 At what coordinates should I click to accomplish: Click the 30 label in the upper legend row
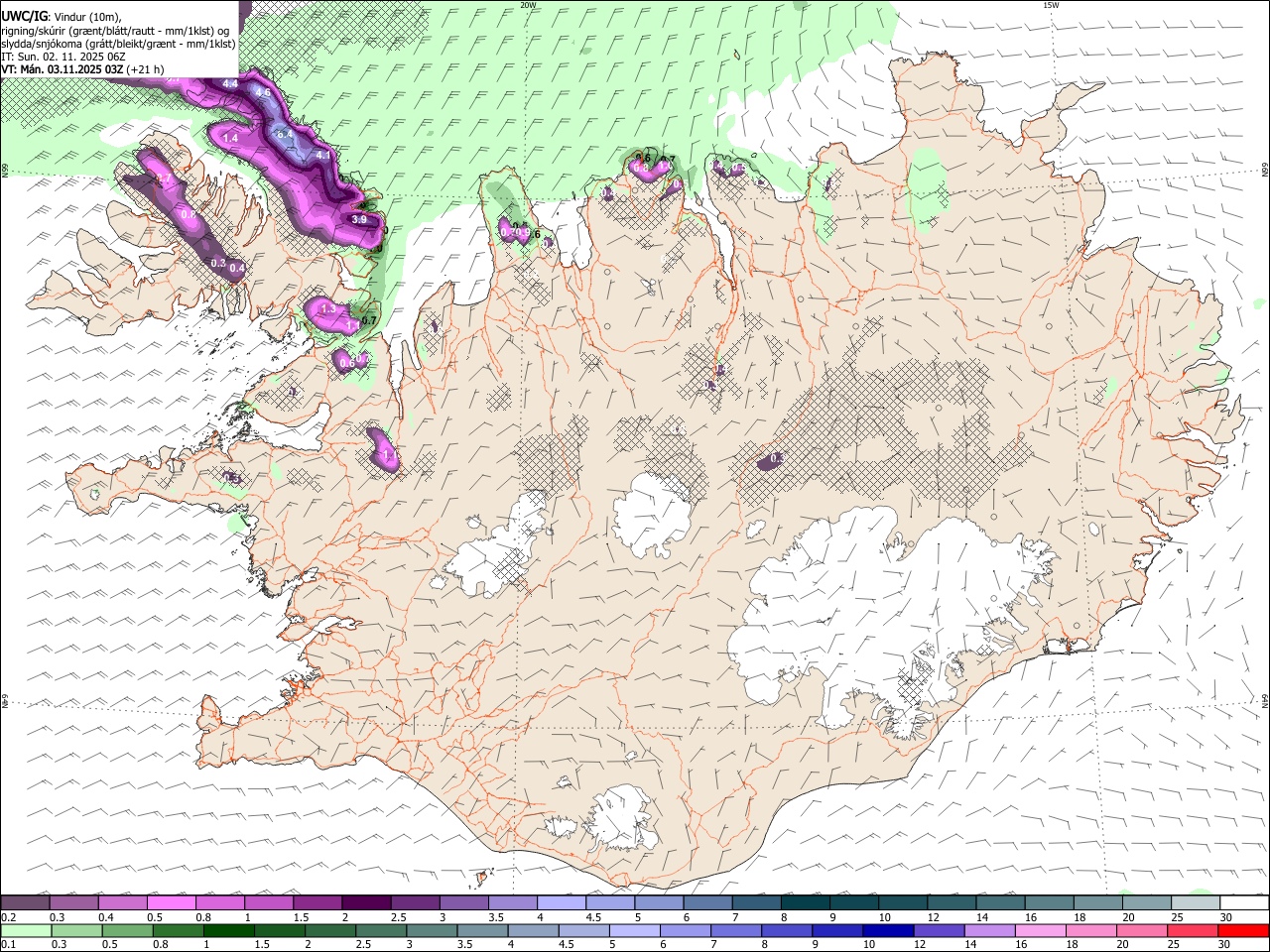tap(1225, 917)
